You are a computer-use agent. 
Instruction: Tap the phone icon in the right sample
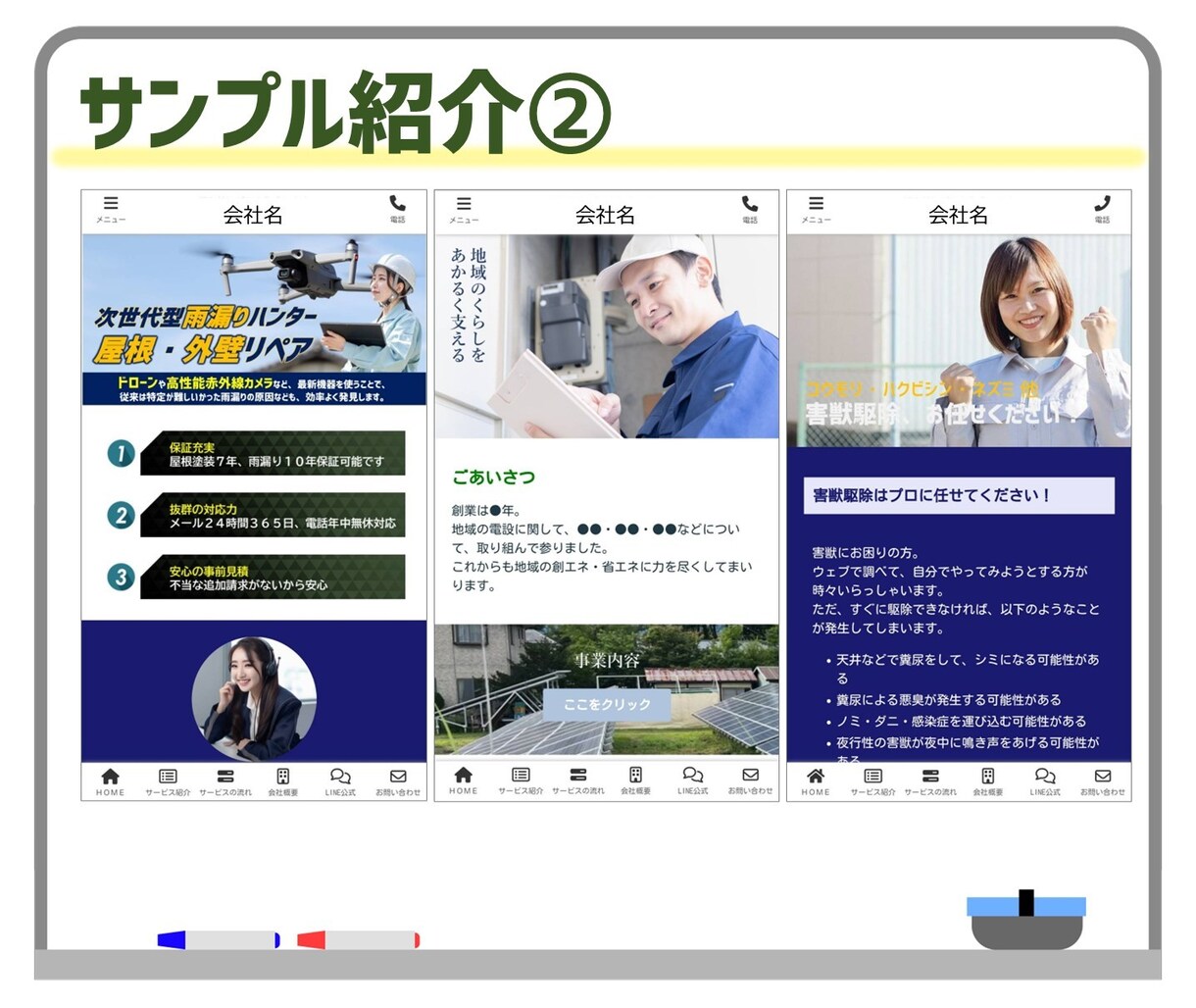coord(1102,209)
